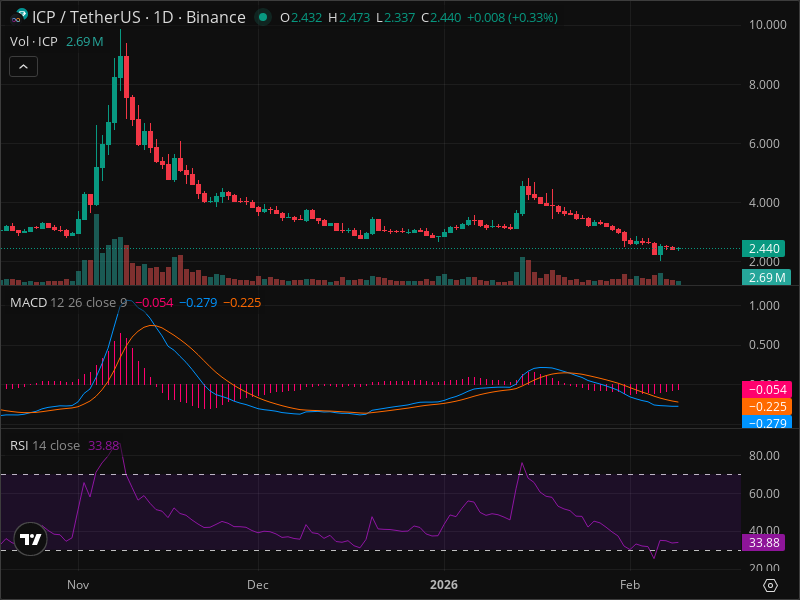Screen dimensions: 800x600
Task: Click the blue −0.279 MACD axis label
Action: point(766,422)
